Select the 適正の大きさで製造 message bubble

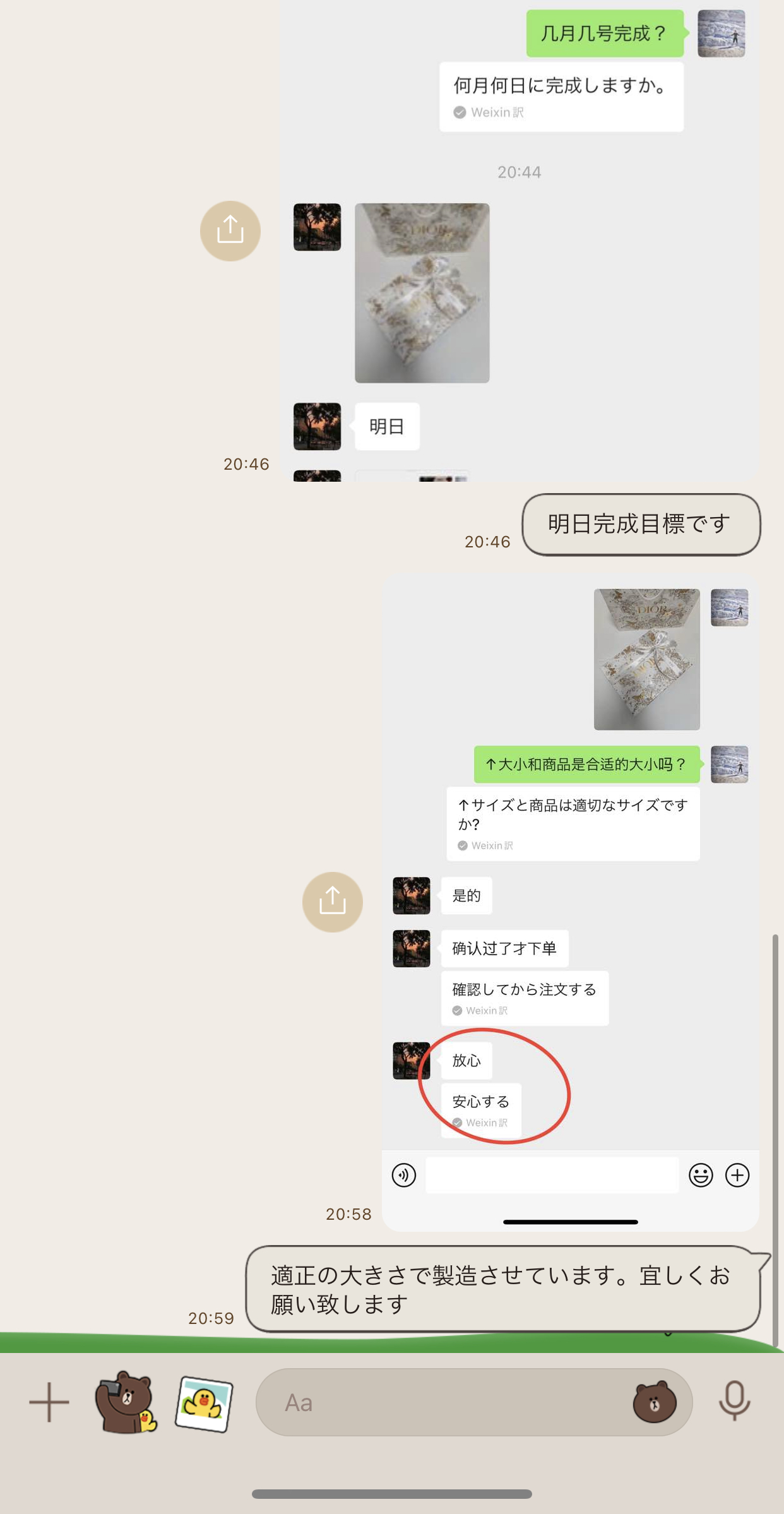click(503, 1289)
